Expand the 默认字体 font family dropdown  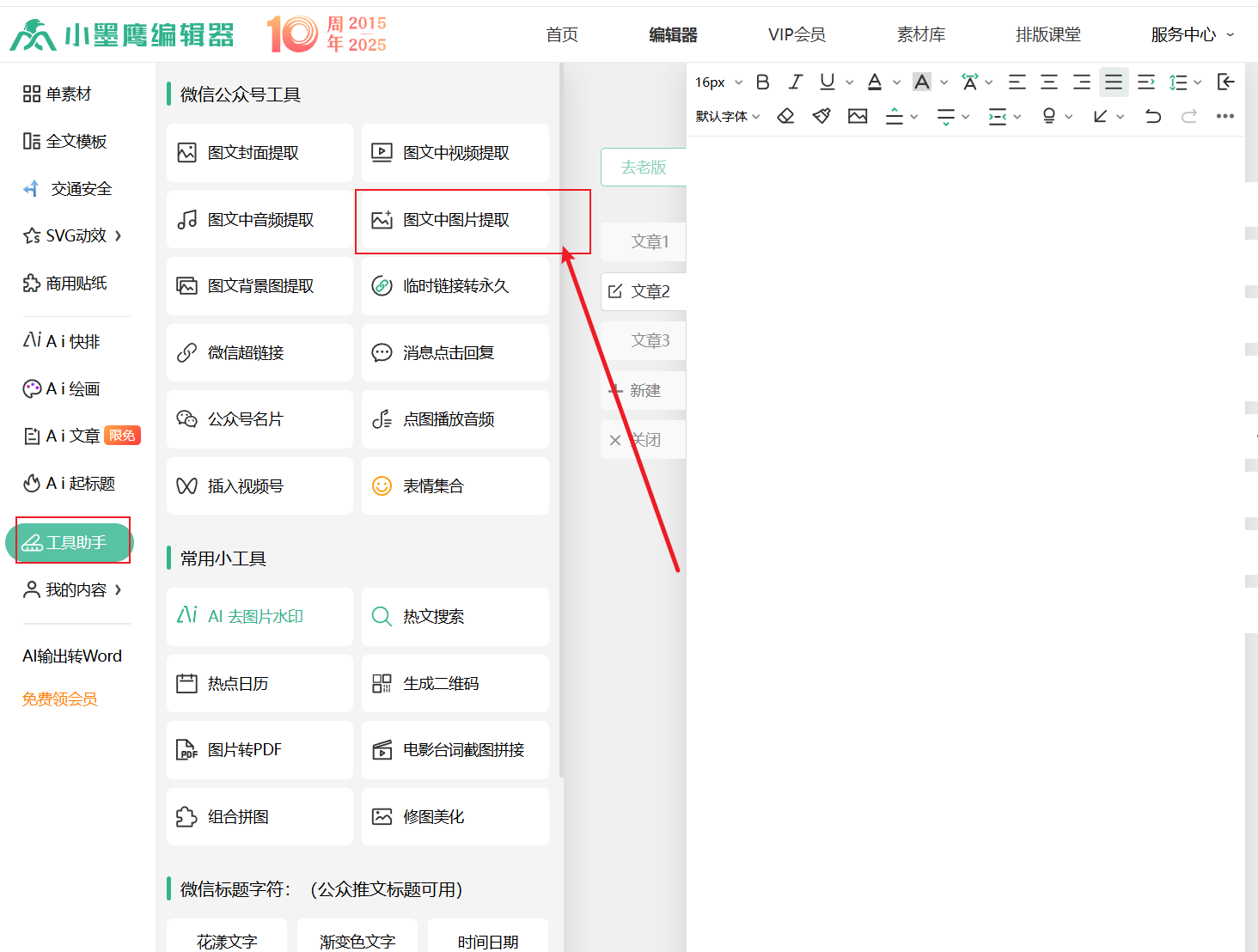click(728, 116)
